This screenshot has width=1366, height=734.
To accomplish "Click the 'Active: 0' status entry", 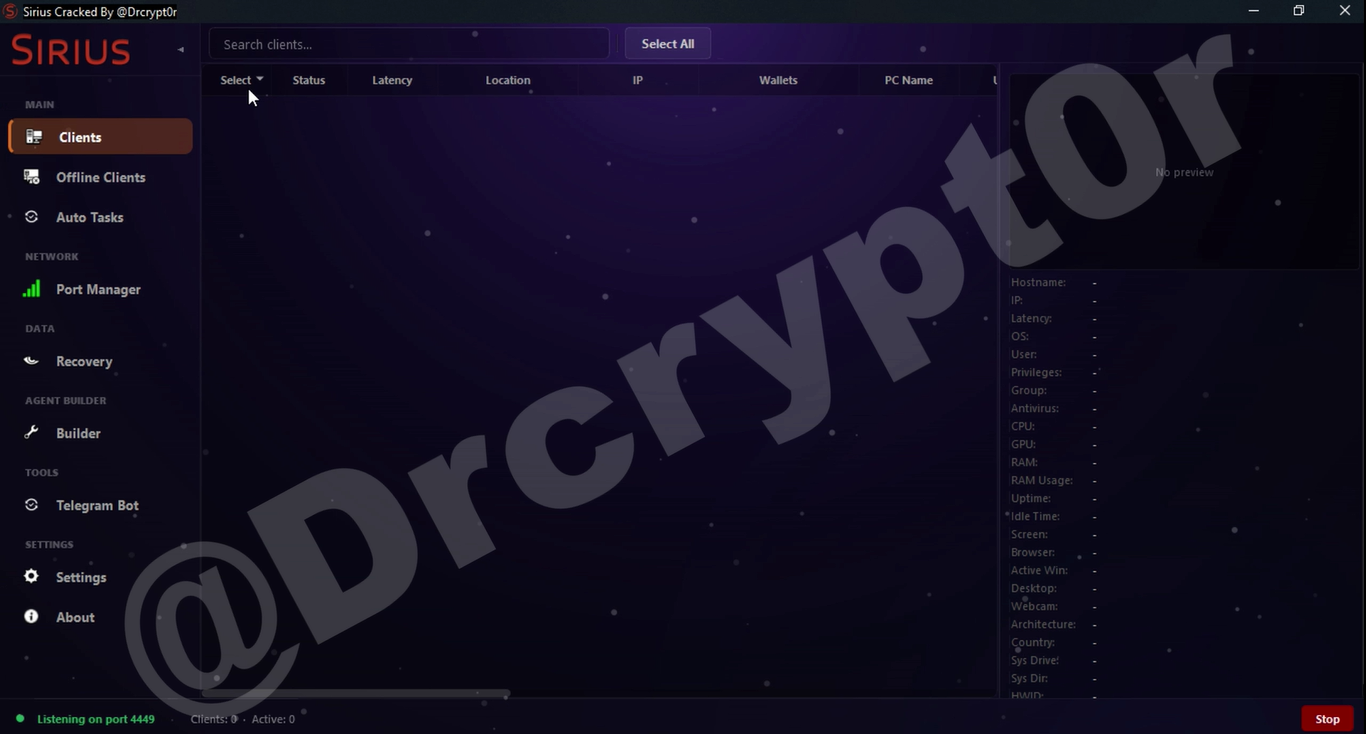I will pos(273,719).
